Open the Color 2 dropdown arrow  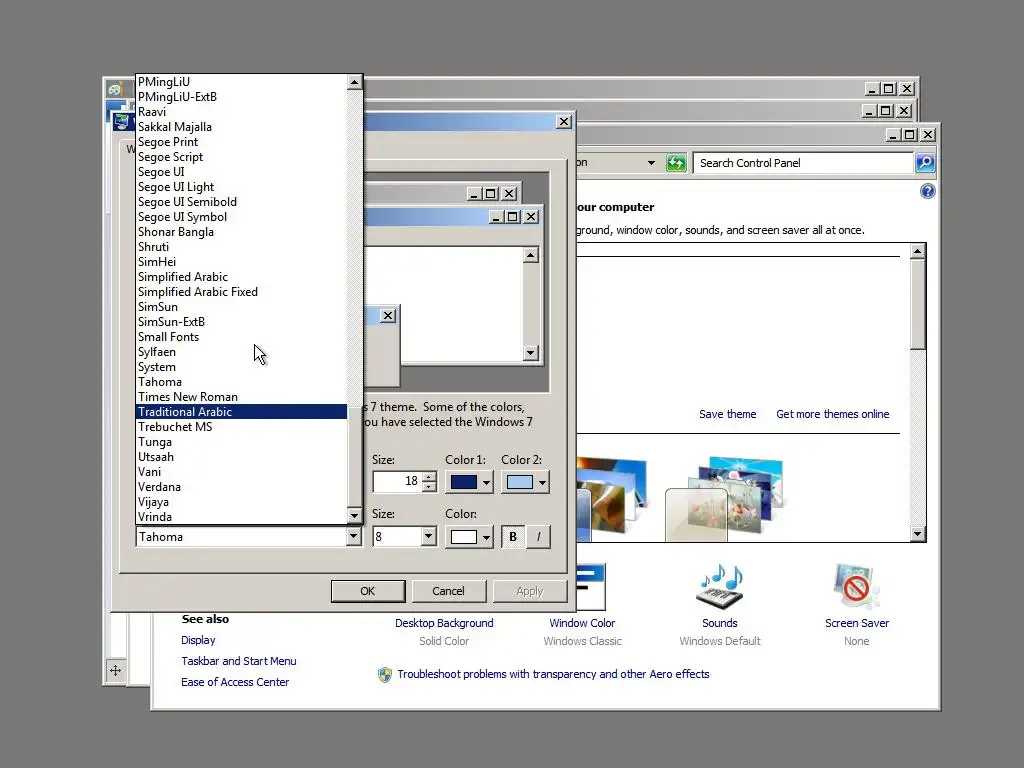tap(542, 483)
